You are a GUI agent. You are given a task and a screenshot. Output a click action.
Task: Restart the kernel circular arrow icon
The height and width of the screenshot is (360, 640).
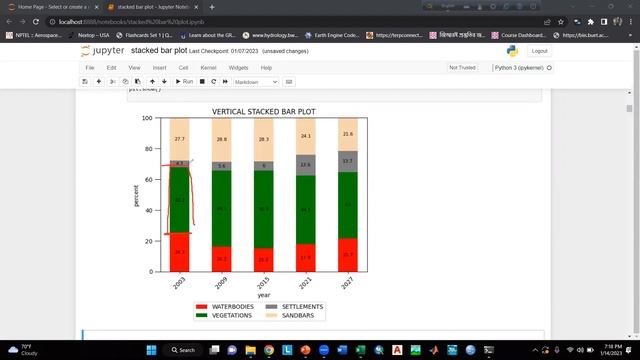coord(213,82)
